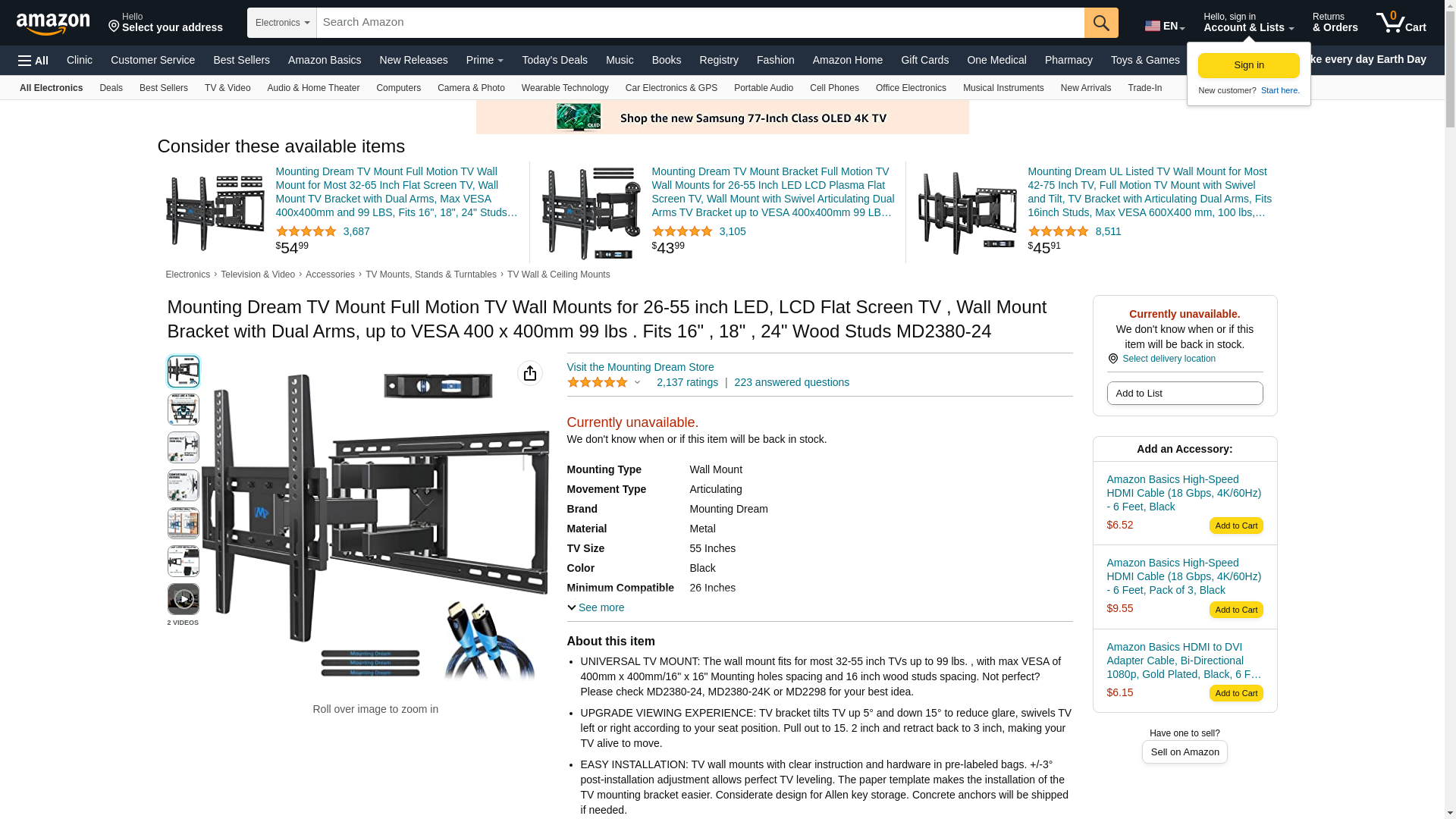Click the share icon on product image
1456x819 pixels.
click(x=530, y=373)
